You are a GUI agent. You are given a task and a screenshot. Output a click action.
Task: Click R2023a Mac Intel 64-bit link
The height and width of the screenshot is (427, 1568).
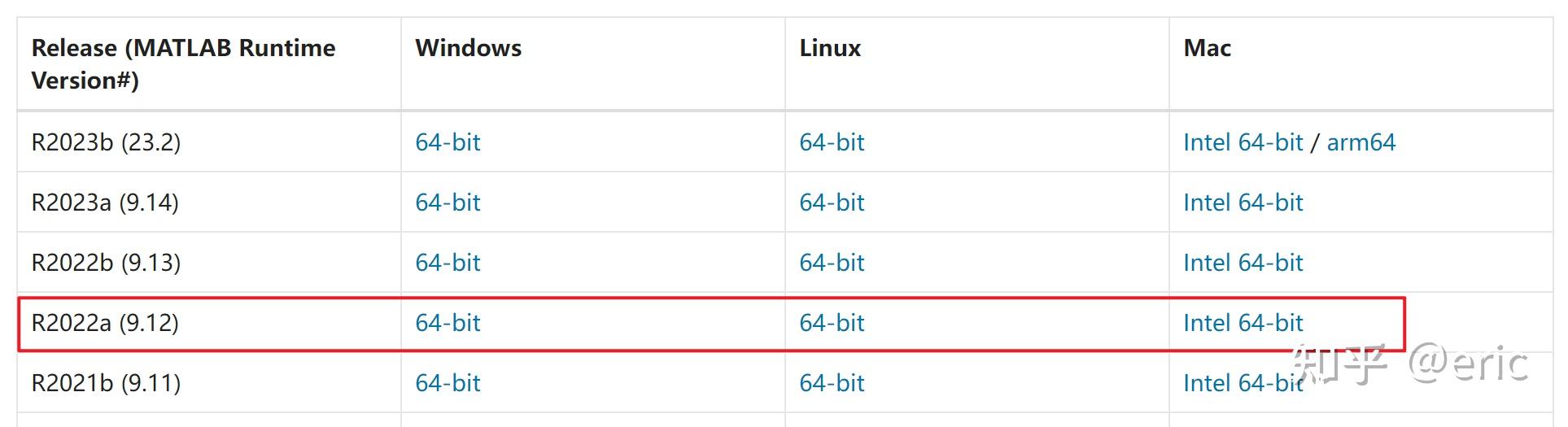(x=1243, y=203)
